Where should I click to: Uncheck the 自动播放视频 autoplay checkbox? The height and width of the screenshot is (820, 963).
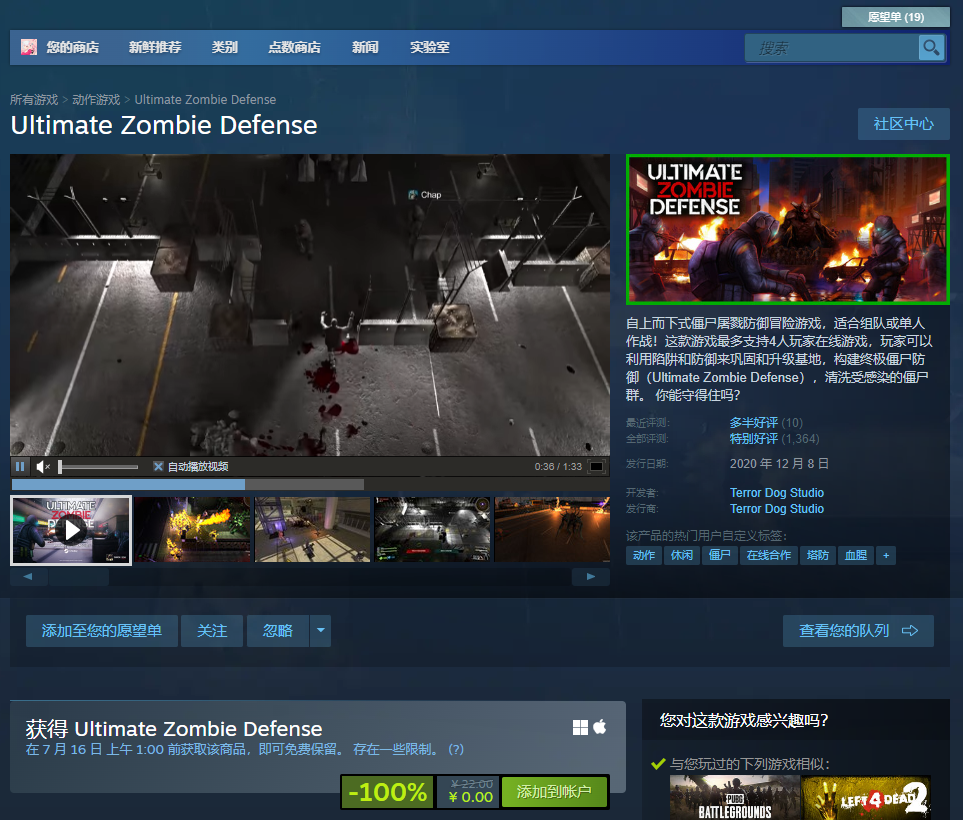click(x=158, y=467)
